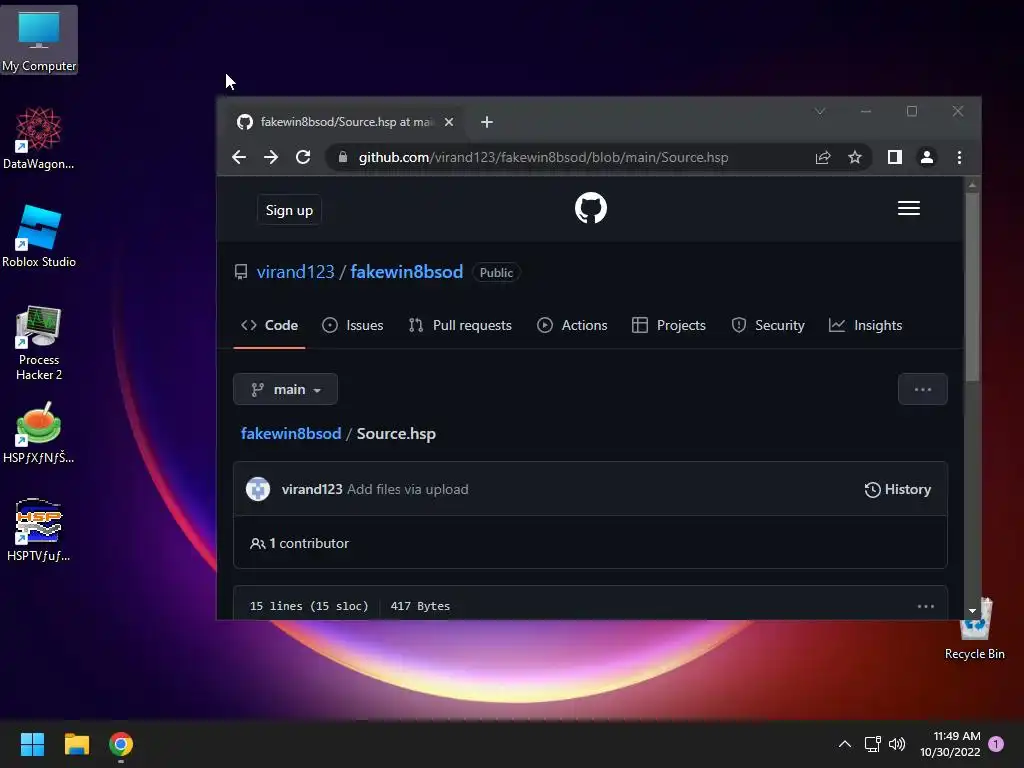Open the HSP script editor teacup shortcut
The width and height of the screenshot is (1024, 768).
tap(39, 432)
